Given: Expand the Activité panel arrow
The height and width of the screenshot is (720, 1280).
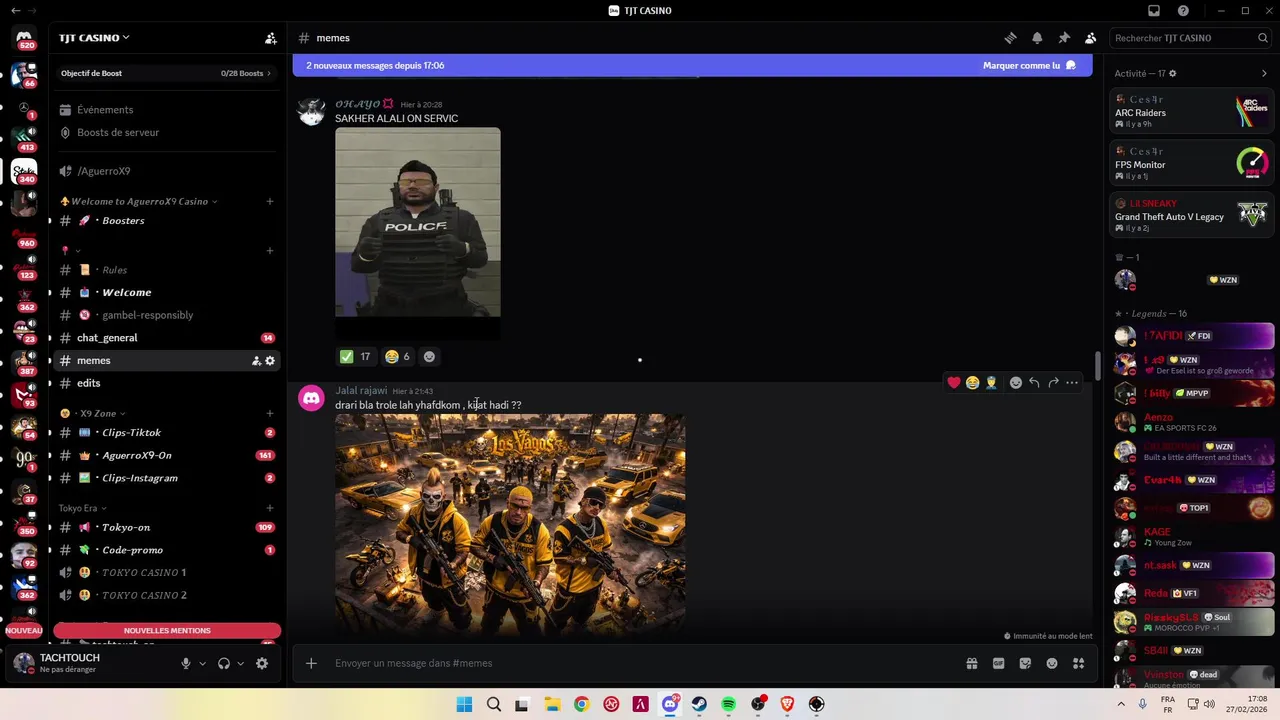Looking at the screenshot, I should tap(1264, 73).
